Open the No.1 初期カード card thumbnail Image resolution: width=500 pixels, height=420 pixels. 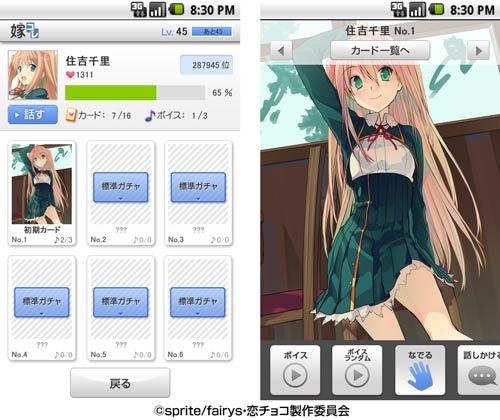(x=42, y=184)
